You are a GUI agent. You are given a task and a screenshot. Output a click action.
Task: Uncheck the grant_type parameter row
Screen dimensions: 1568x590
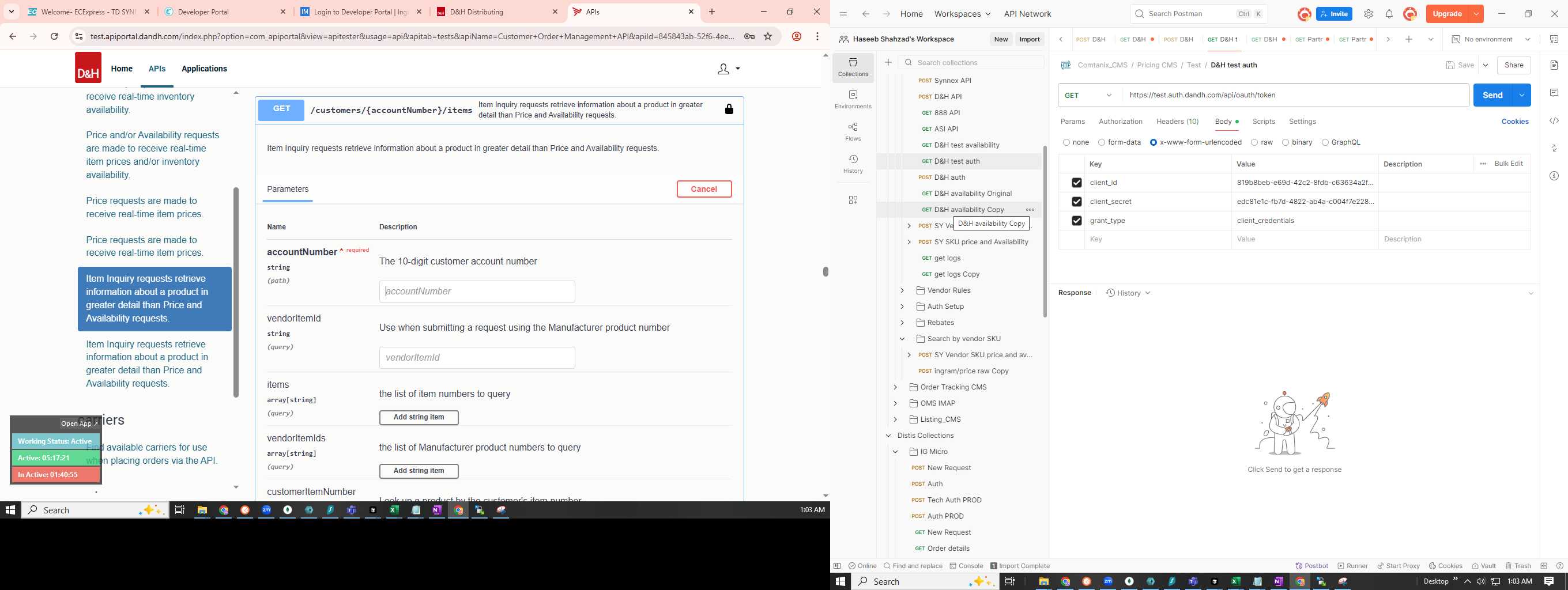pos(1076,220)
